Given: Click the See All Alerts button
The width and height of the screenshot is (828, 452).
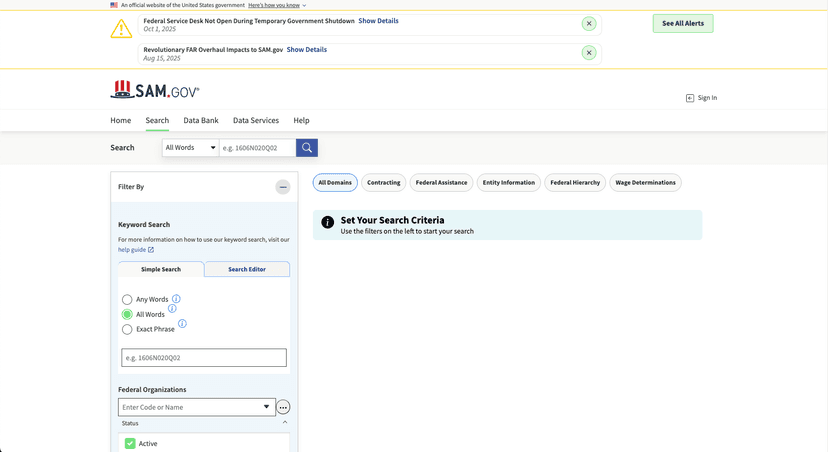Looking at the screenshot, I should click(682, 23).
